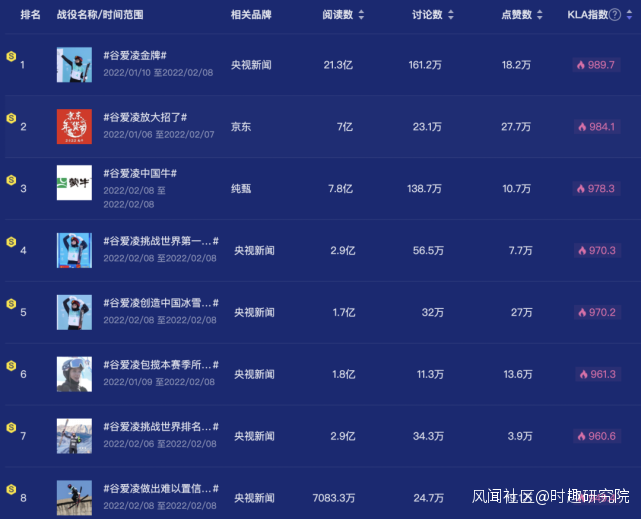Click the gold S badge for rank 2
This screenshot has width=641, height=519.
[x=11, y=118]
